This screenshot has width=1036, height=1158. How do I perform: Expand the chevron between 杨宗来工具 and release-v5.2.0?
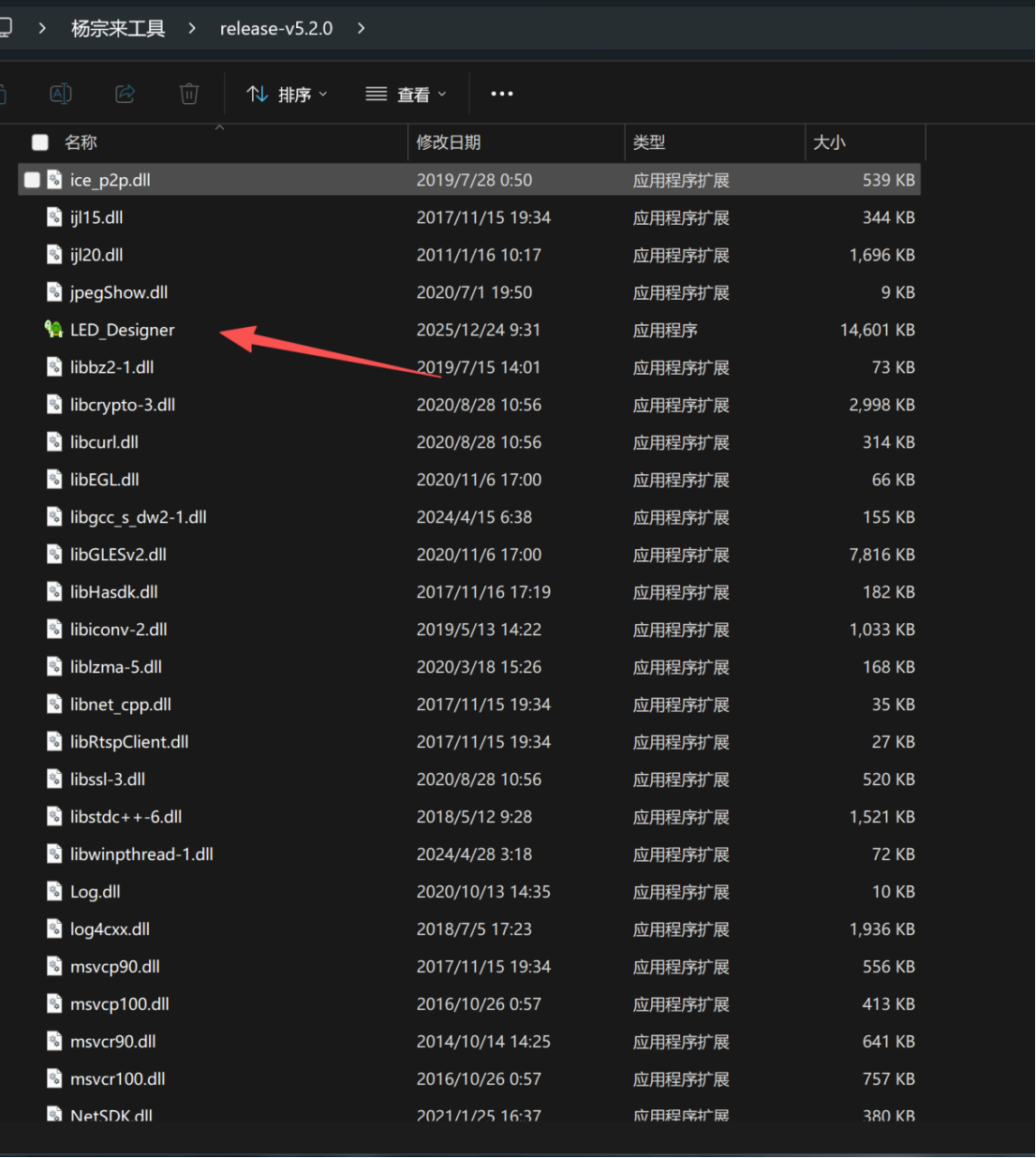pos(192,28)
